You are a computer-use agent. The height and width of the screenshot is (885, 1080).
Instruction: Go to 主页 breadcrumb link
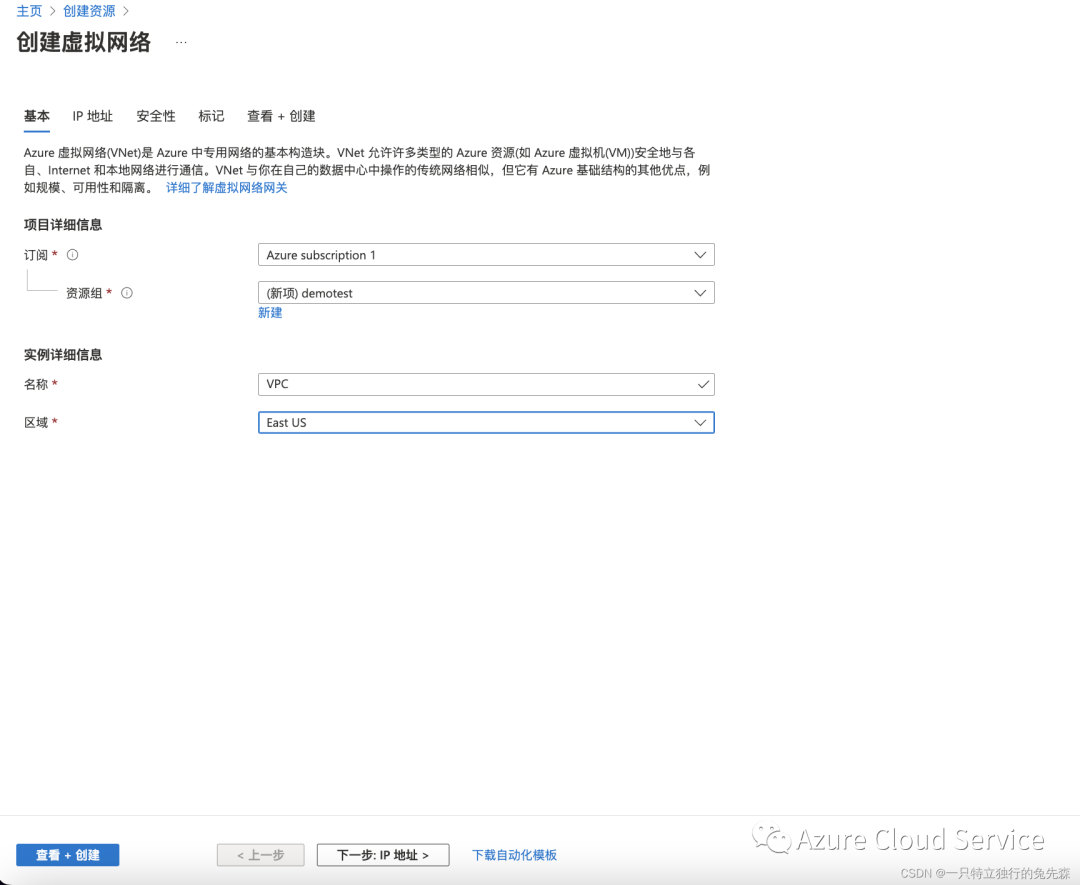click(x=29, y=11)
